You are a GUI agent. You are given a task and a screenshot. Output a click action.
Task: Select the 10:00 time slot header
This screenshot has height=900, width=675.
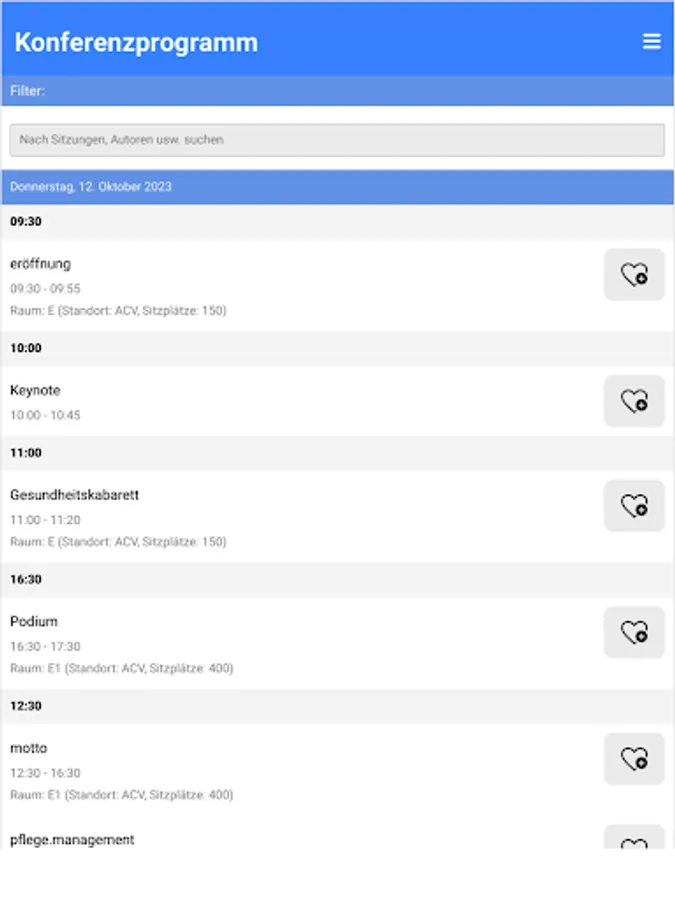click(26, 348)
